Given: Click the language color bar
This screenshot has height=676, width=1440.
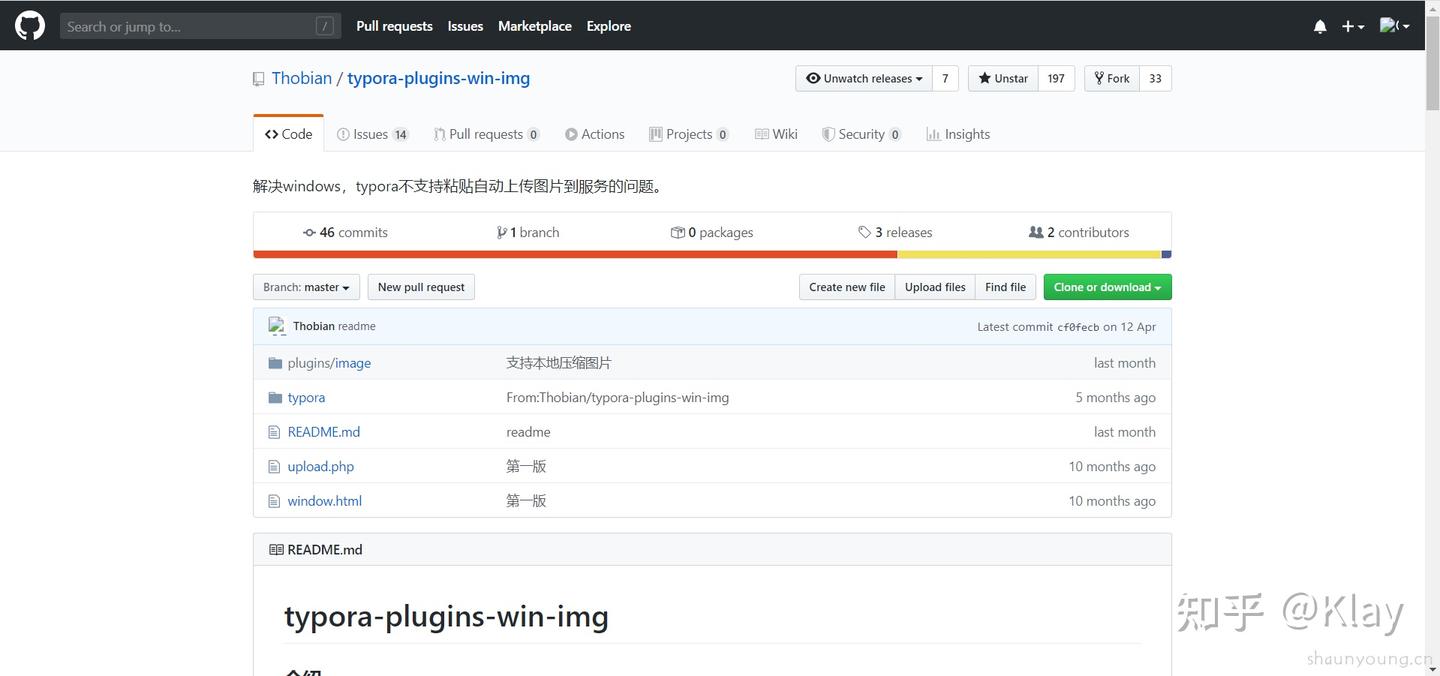Looking at the screenshot, I should [712, 255].
